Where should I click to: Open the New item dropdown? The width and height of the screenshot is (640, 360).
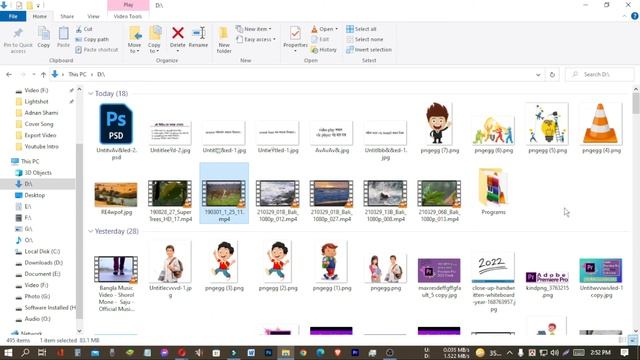254,29
